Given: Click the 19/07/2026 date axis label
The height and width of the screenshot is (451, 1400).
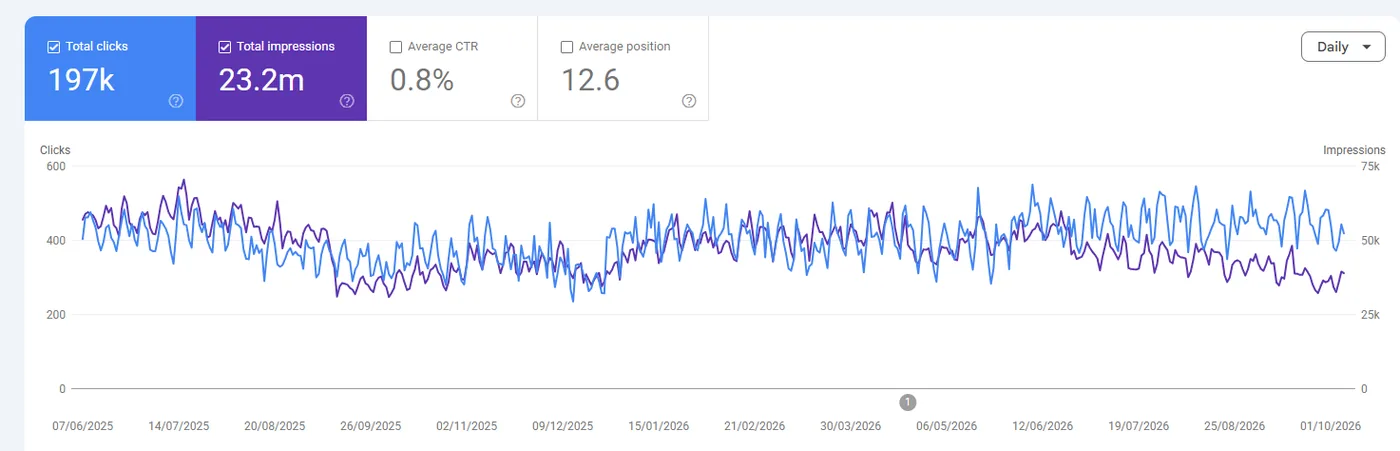Looking at the screenshot, I should pos(1138,426).
